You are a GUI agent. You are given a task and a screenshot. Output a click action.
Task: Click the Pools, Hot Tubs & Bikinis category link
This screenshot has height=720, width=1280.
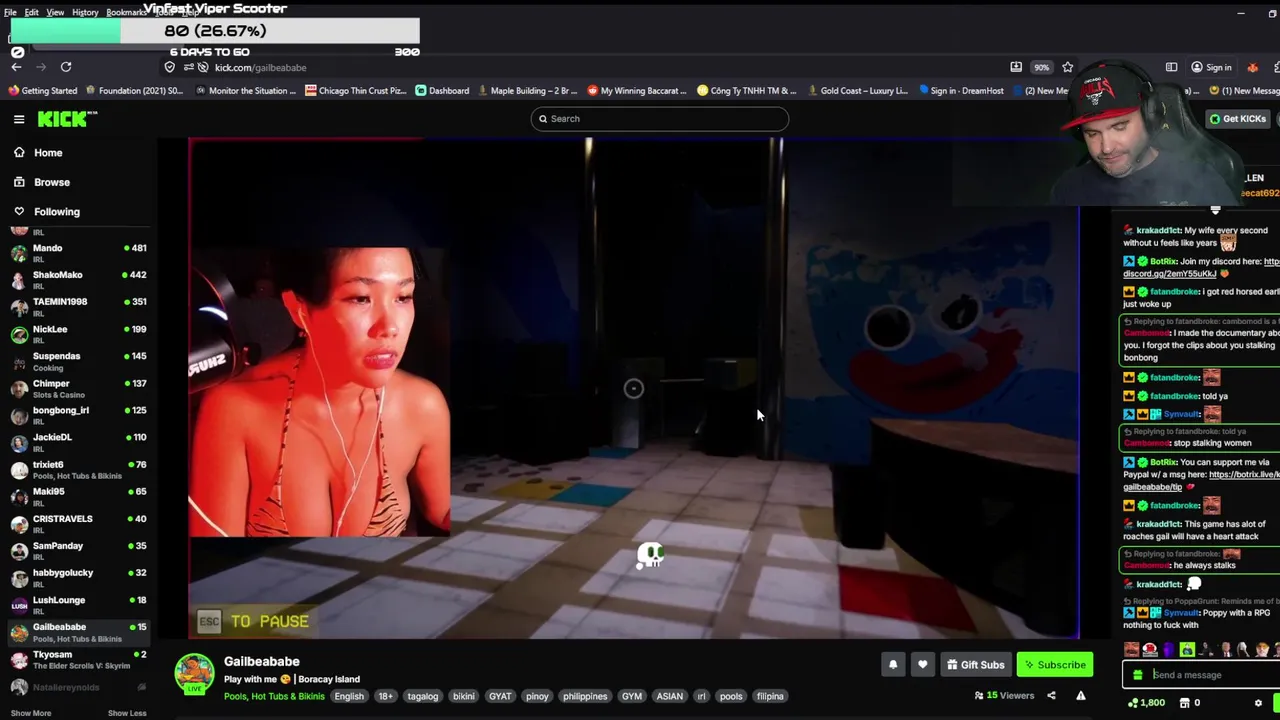coord(274,696)
